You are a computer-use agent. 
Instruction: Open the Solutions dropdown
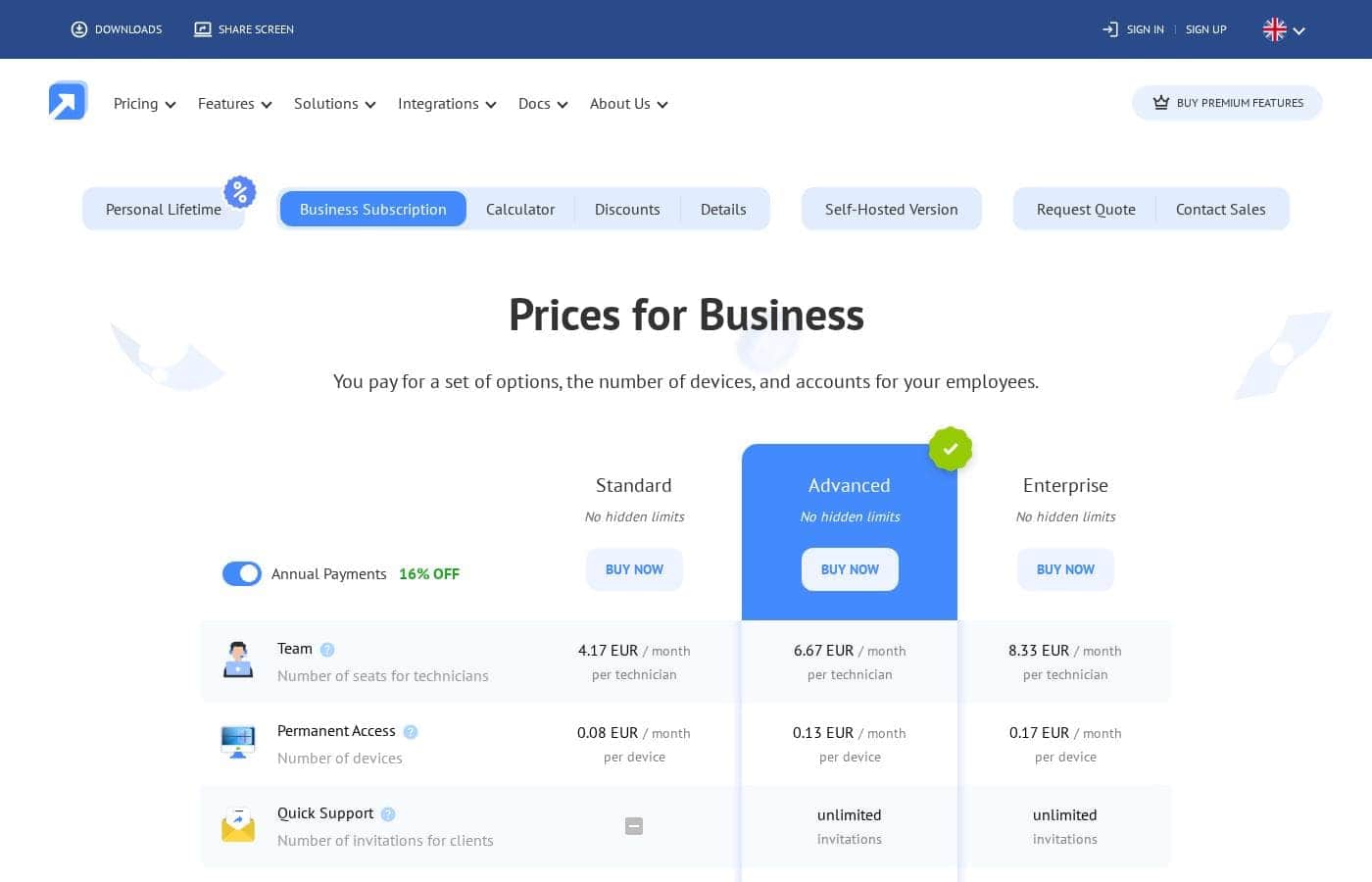pyautogui.click(x=335, y=104)
